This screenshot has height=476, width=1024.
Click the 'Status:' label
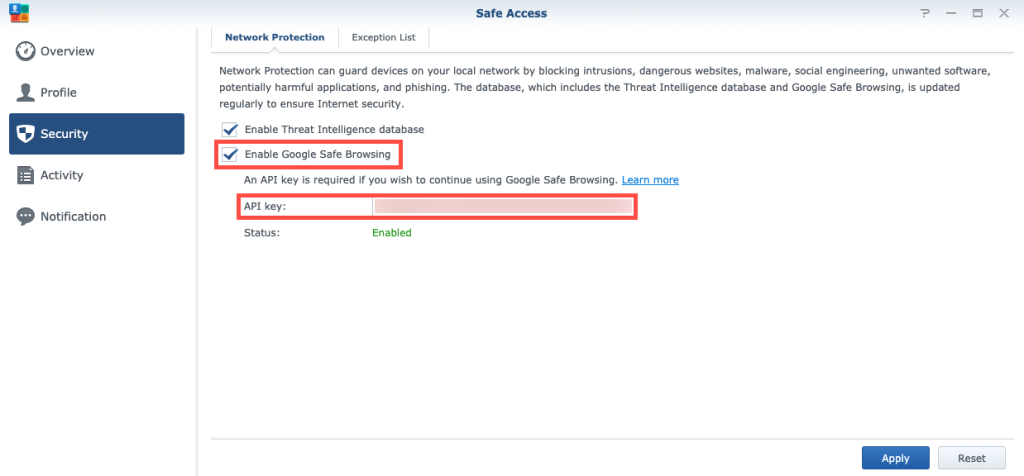coord(262,232)
